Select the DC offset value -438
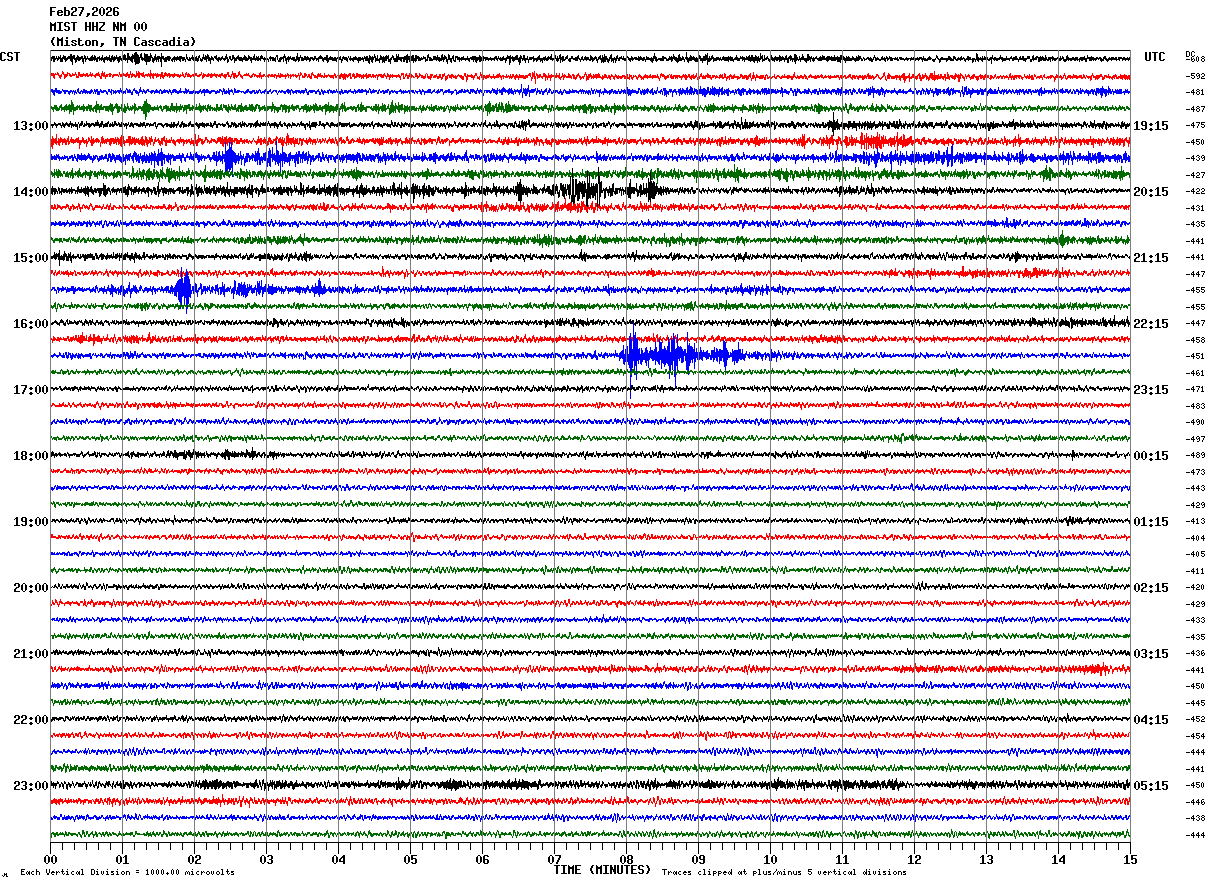Image resolution: width=1210 pixels, height=886 pixels. (x=1195, y=818)
